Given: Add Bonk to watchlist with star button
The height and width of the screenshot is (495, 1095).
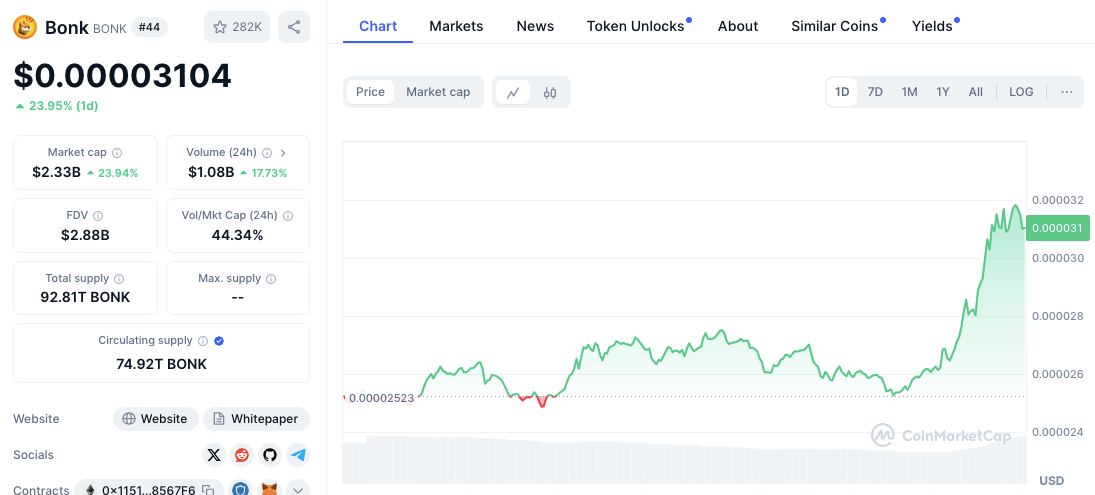Looking at the screenshot, I should point(235,27).
